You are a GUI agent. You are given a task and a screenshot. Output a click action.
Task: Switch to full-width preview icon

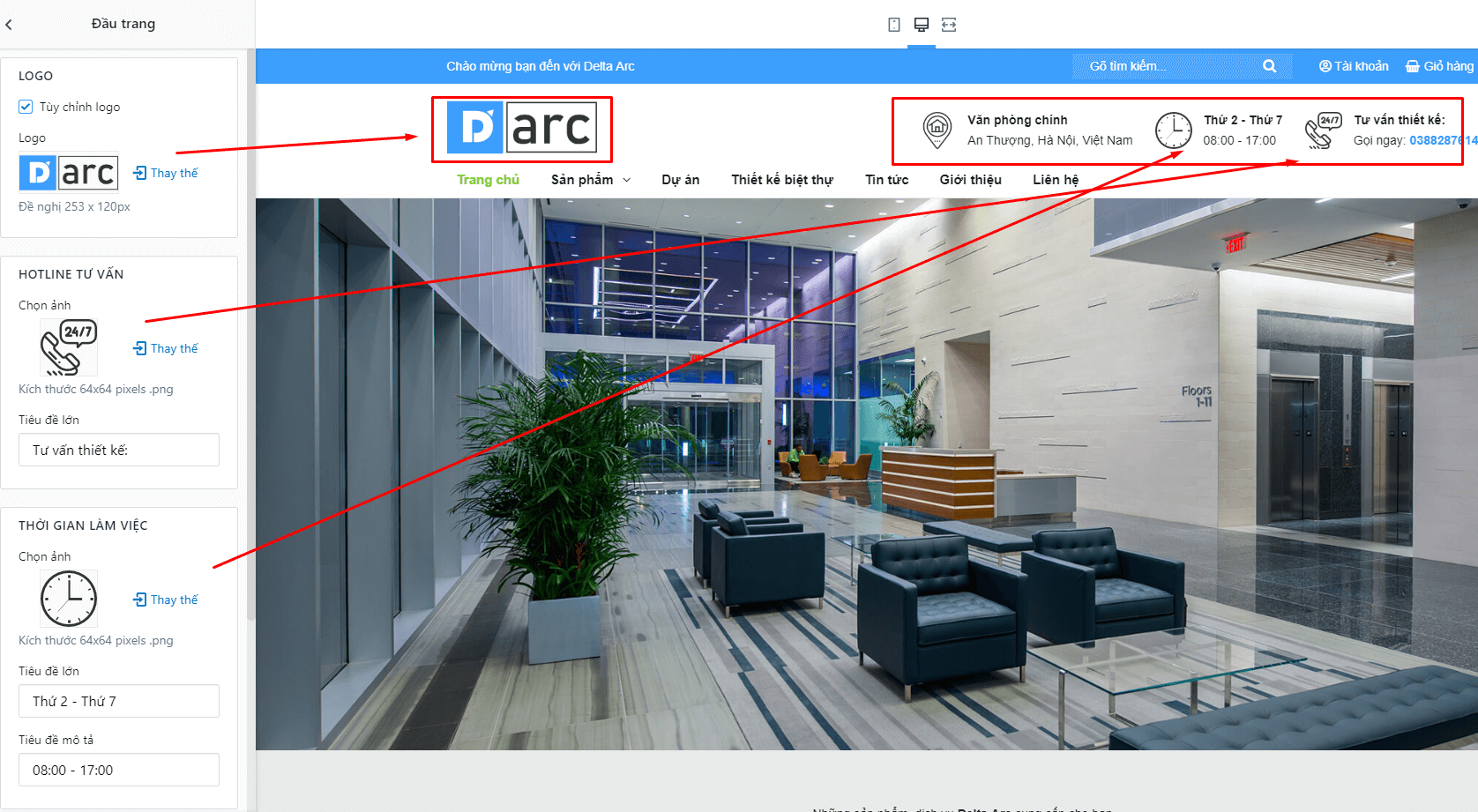[949, 25]
